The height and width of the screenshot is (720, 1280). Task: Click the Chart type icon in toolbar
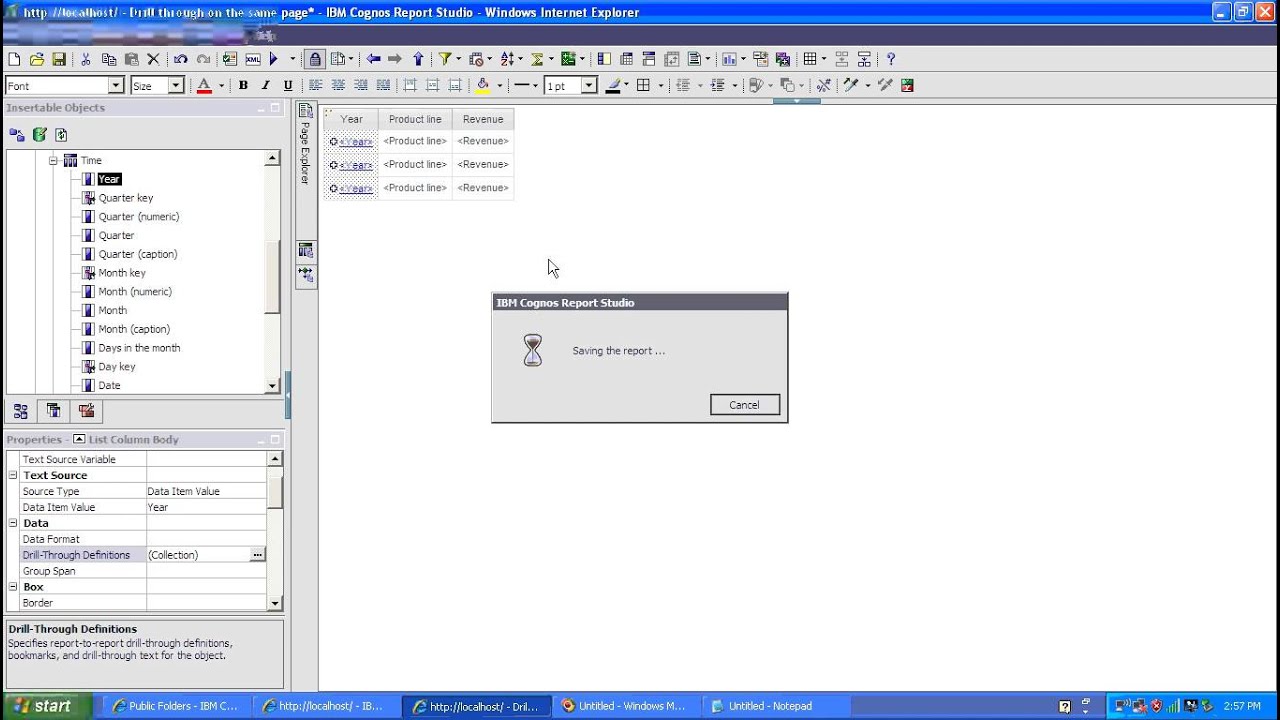[x=729, y=59]
